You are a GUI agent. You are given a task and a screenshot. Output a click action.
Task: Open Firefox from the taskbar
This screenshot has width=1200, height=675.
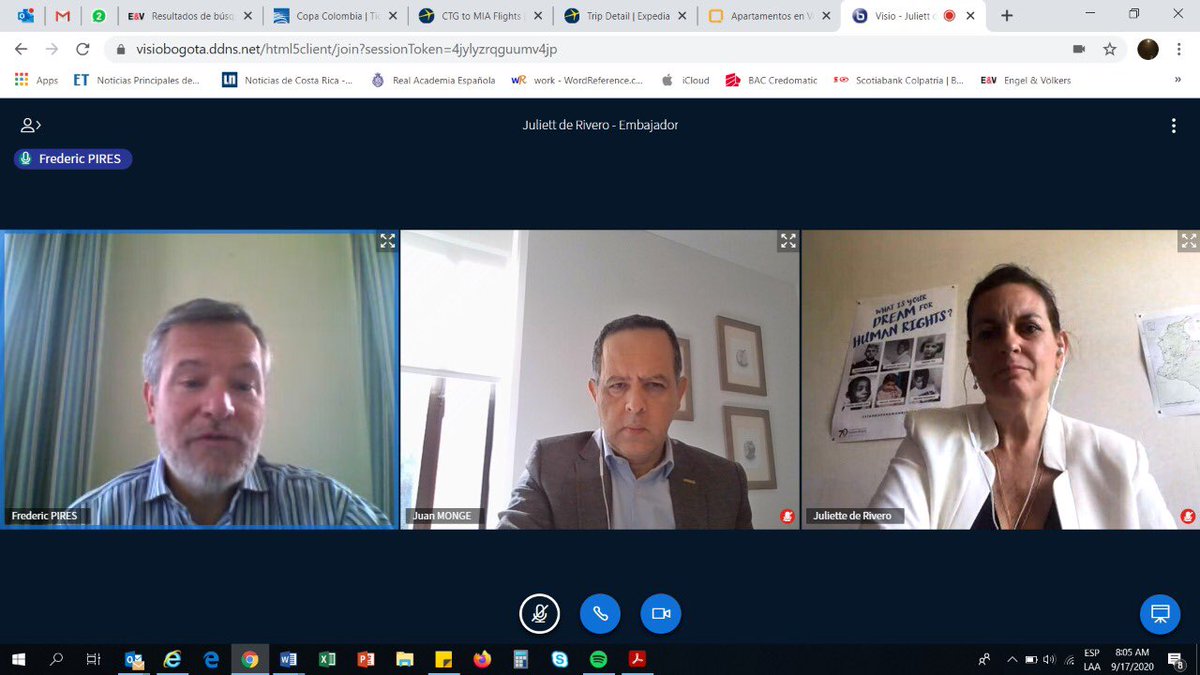click(x=482, y=659)
